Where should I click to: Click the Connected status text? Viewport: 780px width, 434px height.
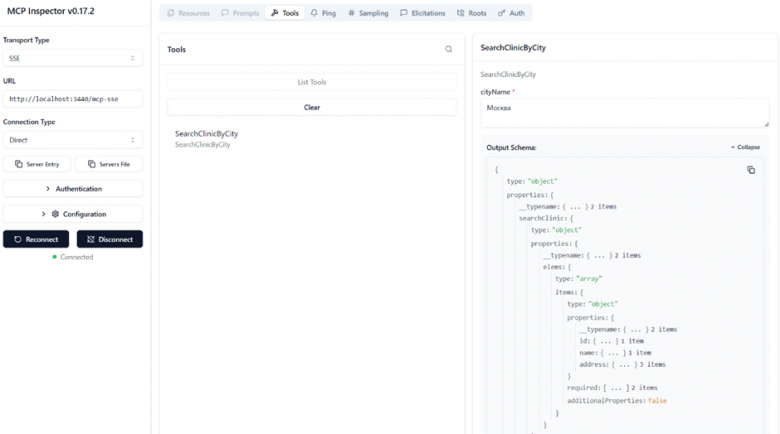[x=77, y=257]
